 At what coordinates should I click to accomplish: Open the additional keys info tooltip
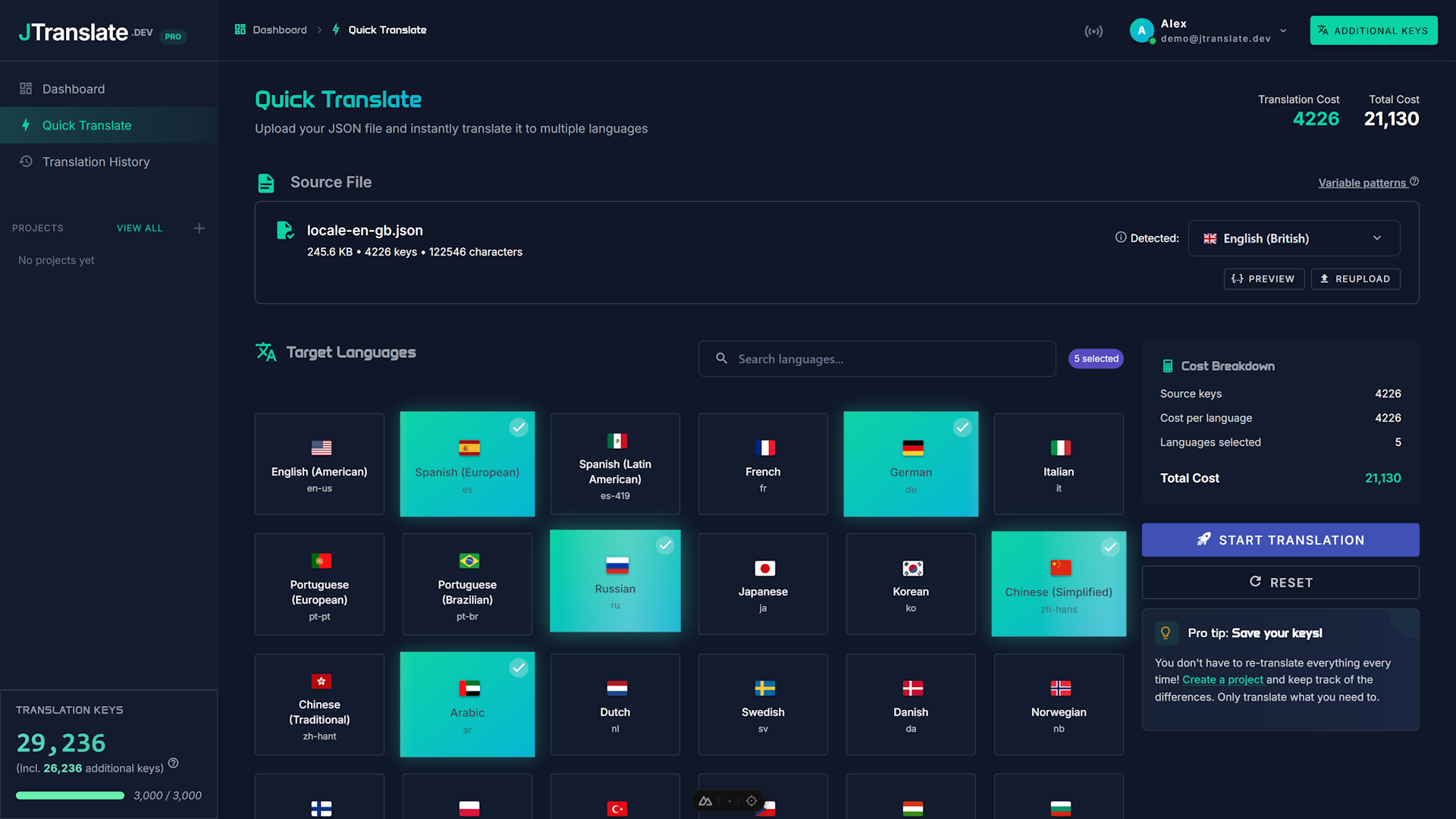tap(173, 764)
